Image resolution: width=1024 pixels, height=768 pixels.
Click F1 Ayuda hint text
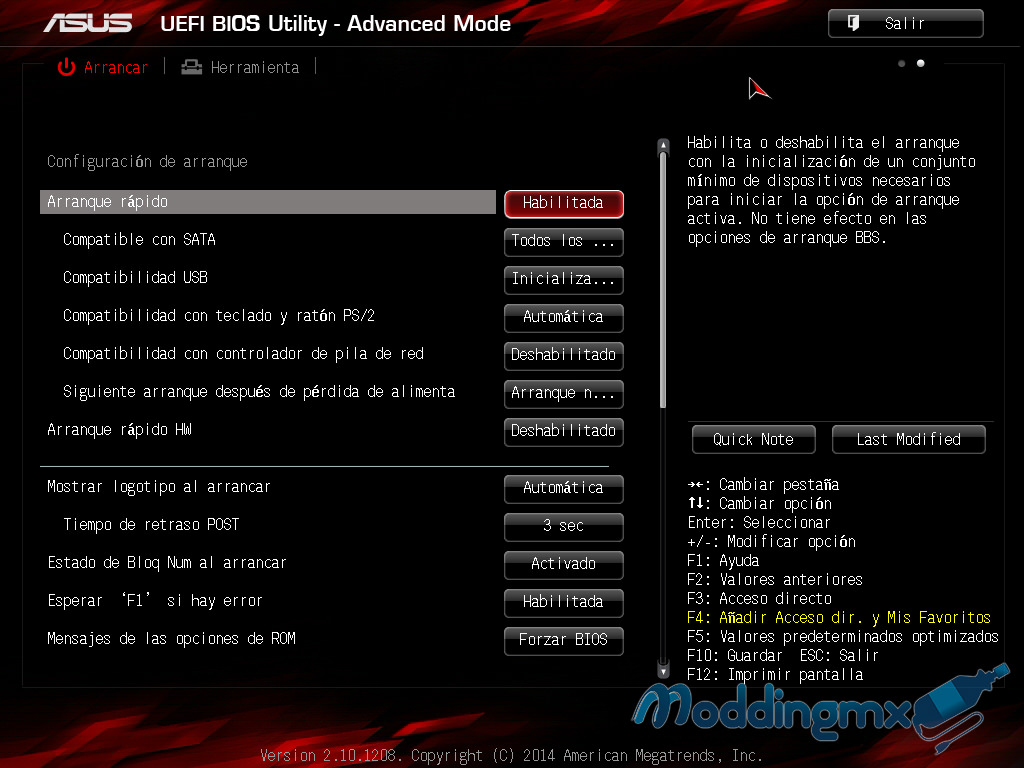coord(723,560)
